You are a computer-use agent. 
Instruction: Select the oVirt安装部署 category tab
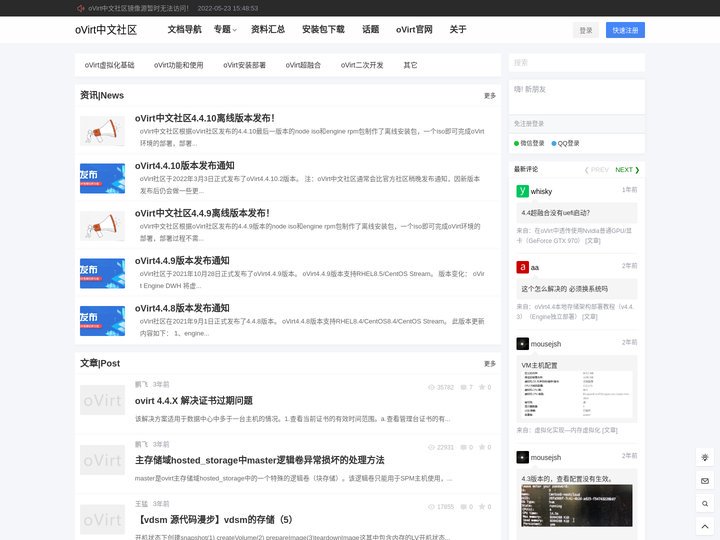click(244, 65)
